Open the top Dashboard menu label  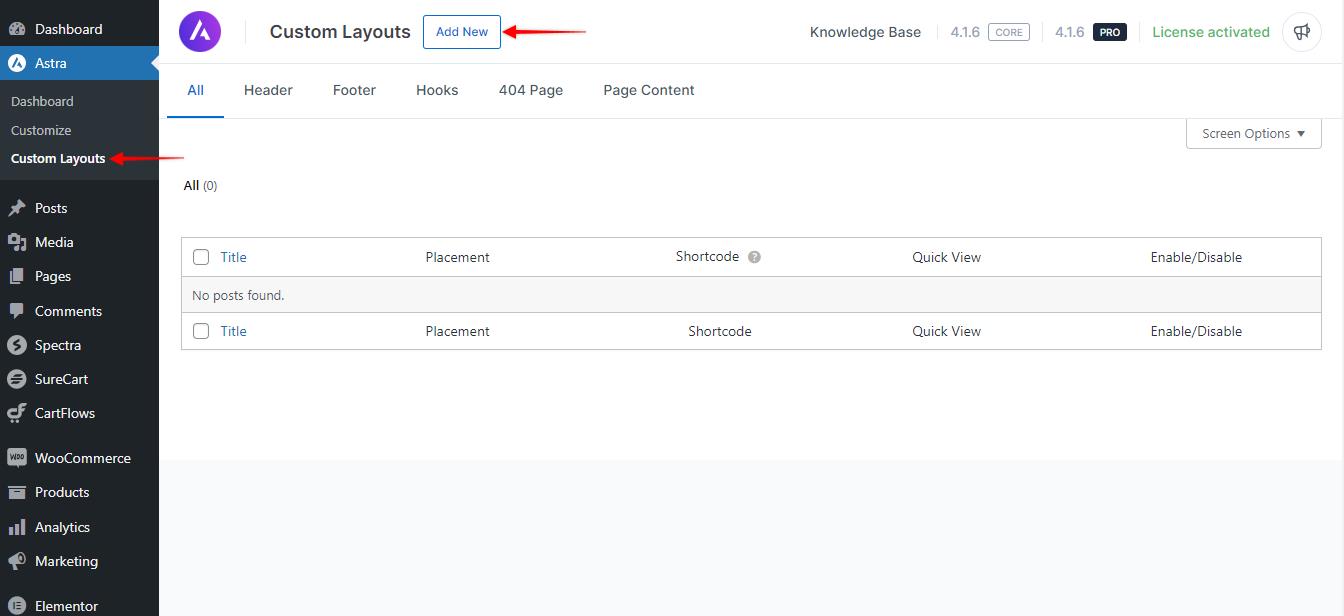tap(68, 29)
